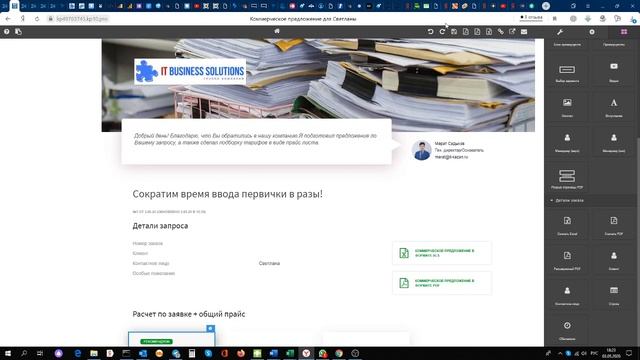
Task: Save the proposal with the floppy icon
Action: (454, 31)
